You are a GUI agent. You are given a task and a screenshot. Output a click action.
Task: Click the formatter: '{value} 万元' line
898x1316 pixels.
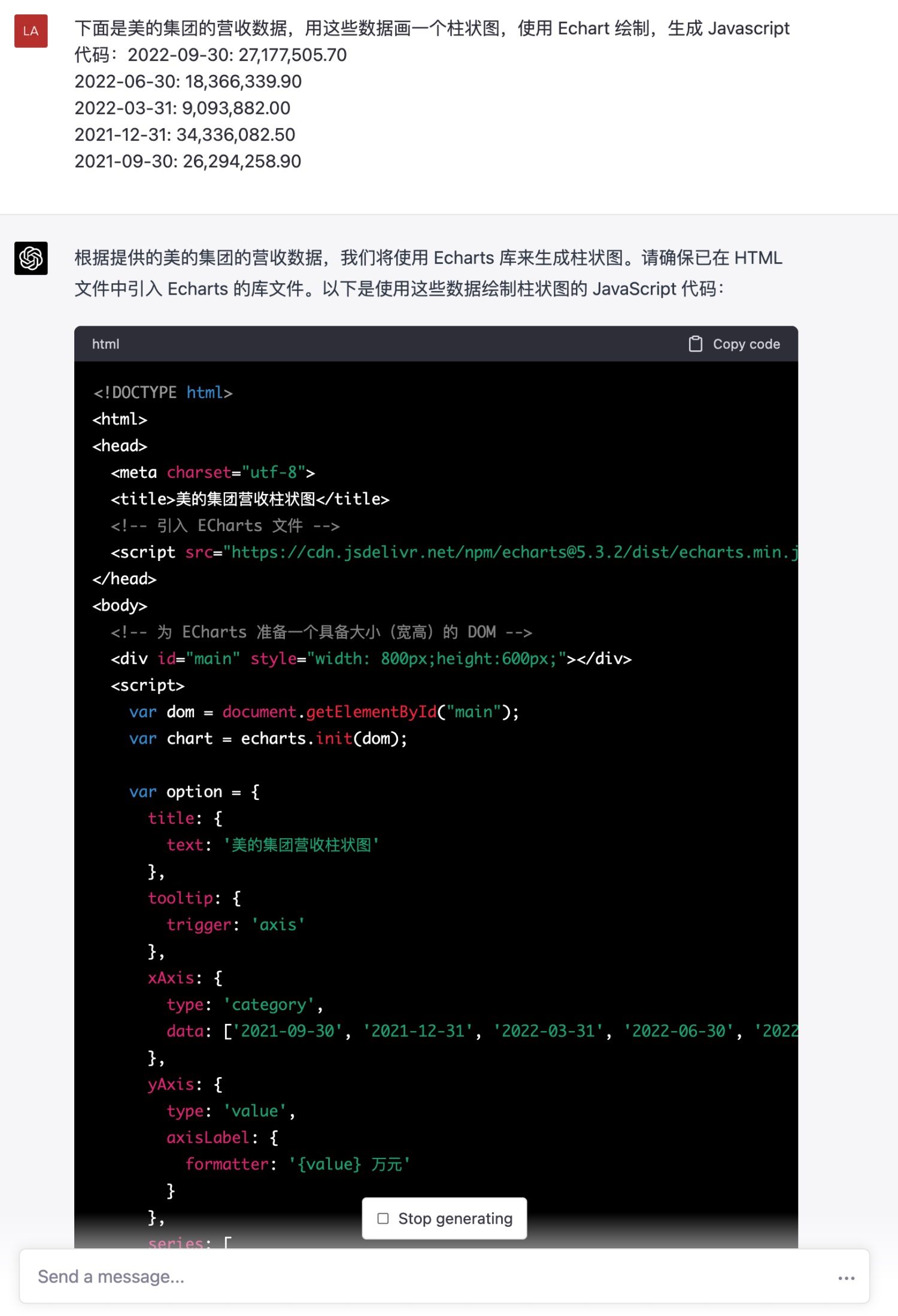tap(298, 1164)
